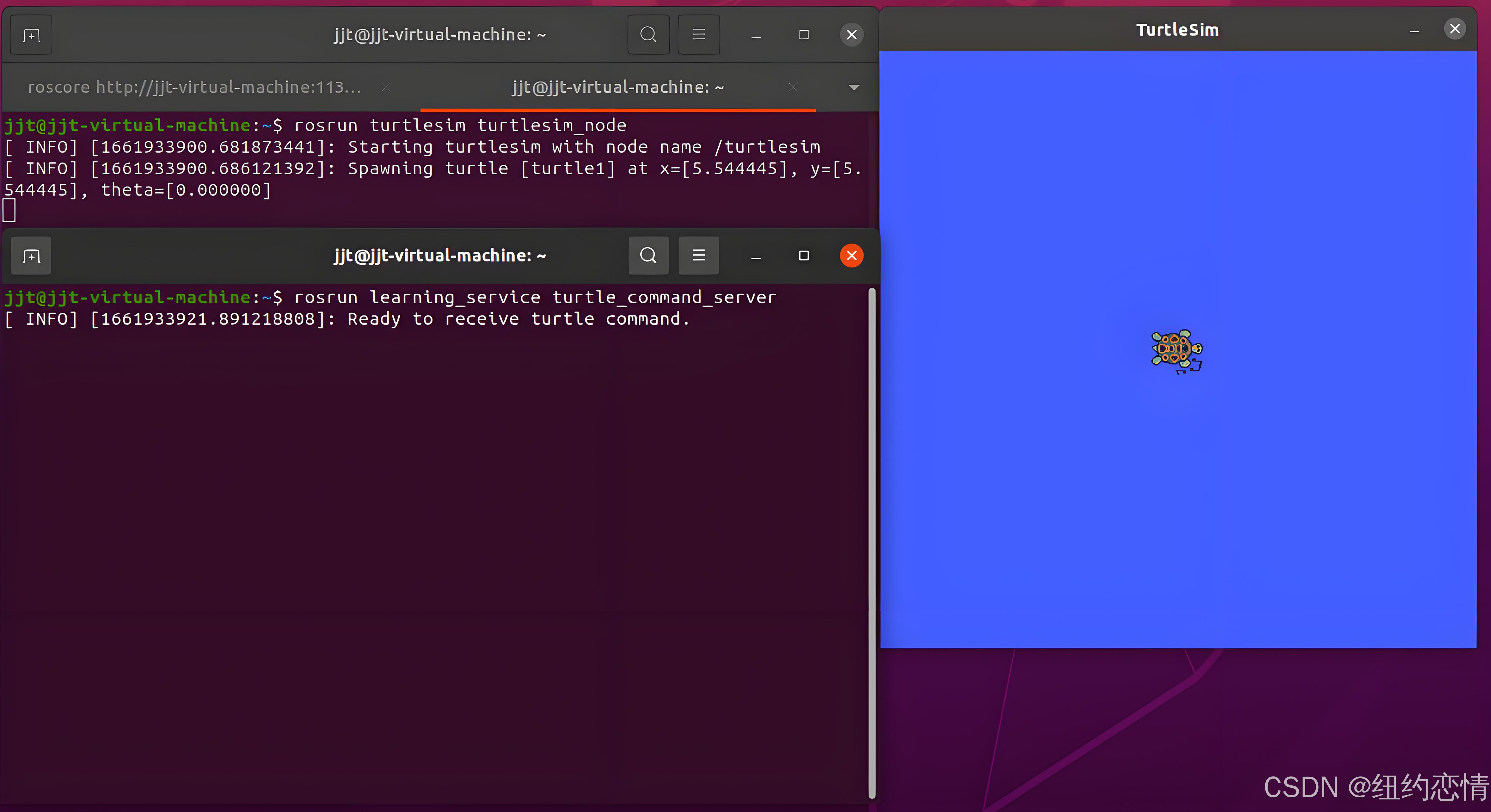Switch to the roscore tab
The image size is (1491, 812).
tap(194, 87)
